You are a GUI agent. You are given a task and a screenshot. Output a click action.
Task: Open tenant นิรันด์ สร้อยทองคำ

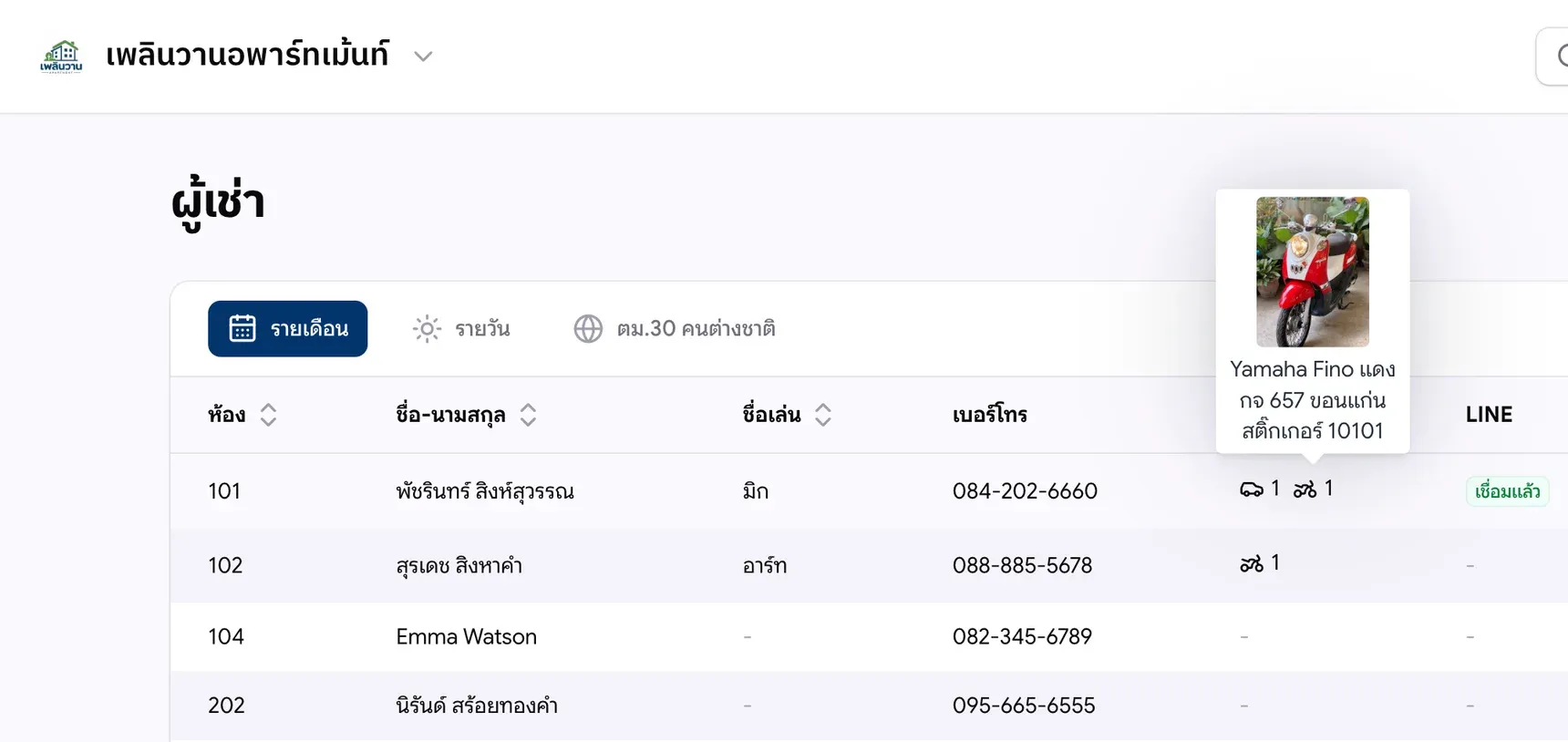(477, 706)
